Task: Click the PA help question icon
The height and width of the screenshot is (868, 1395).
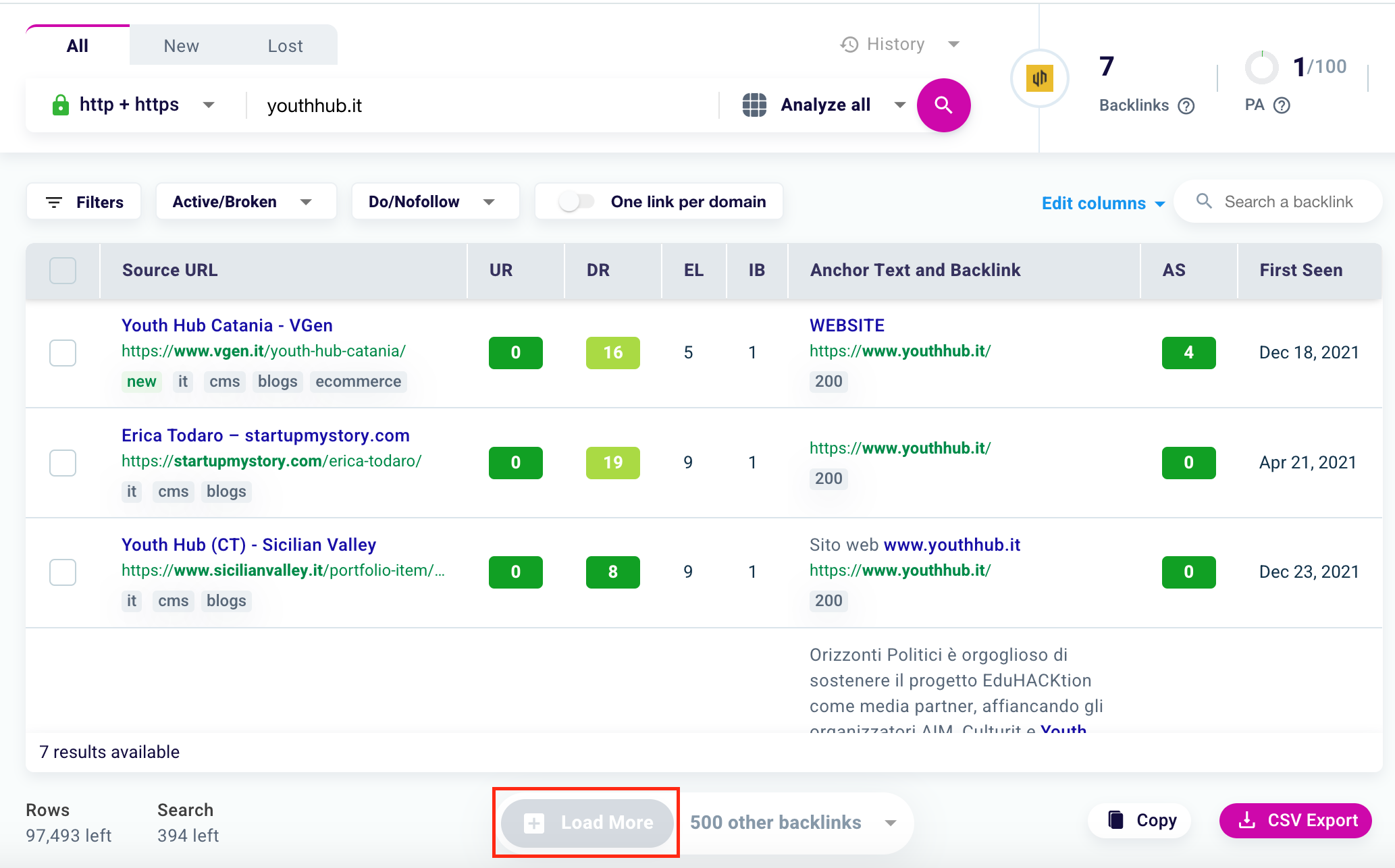Action: pyautogui.click(x=1282, y=105)
